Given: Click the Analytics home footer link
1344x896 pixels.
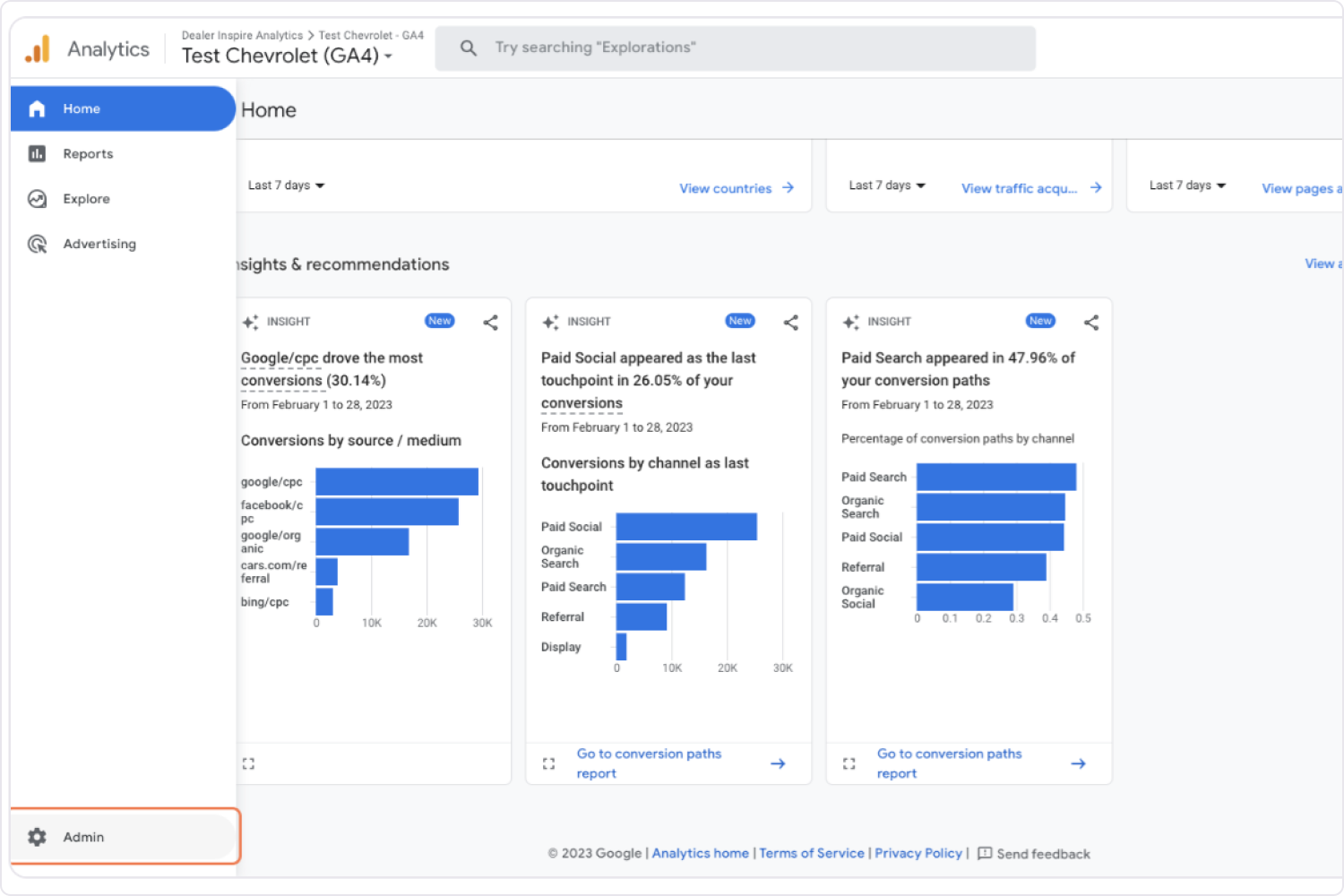Looking at the screenshot, I should pyautogui.click(x=700, y=853).
